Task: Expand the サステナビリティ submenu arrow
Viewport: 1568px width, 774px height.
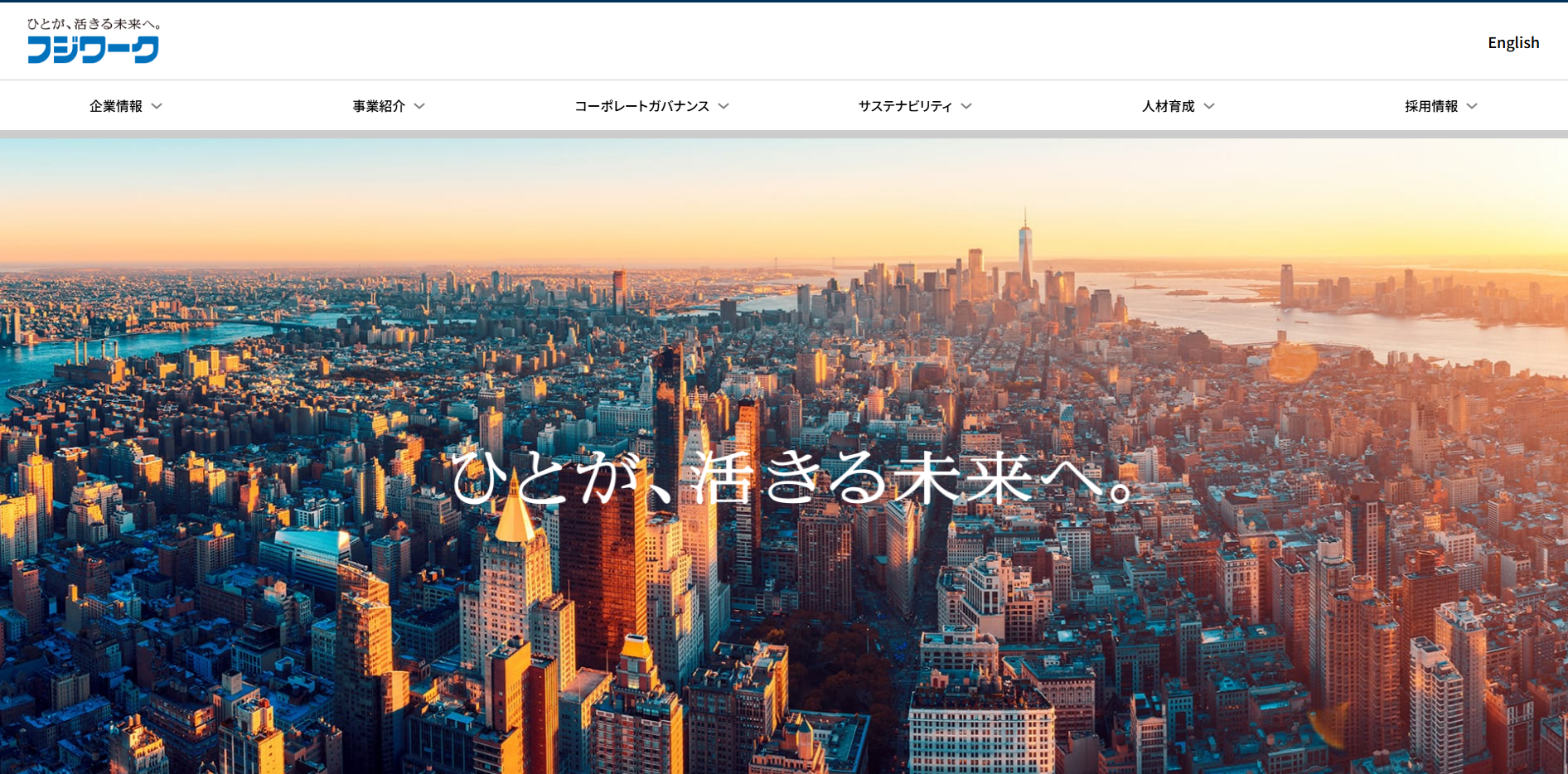Action: (966, 106)
